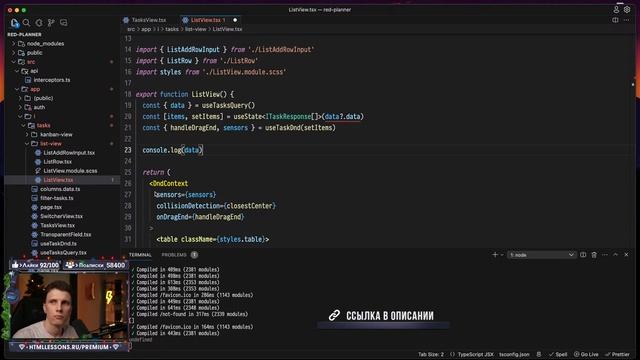
Task: Open the Source Control branch icon
Action: click(x=51, y=23)
